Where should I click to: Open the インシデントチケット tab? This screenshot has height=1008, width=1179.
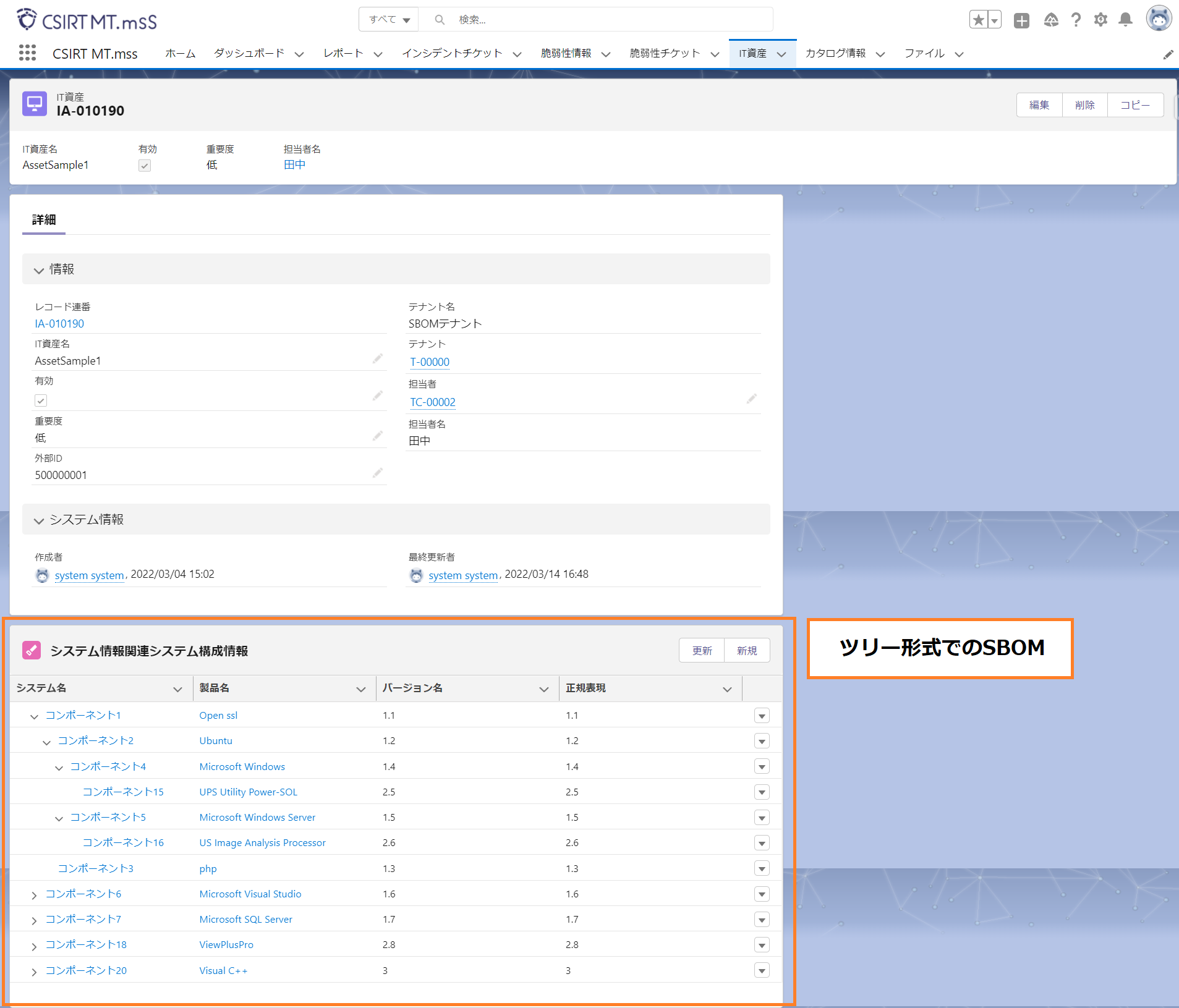pos(452,54)
